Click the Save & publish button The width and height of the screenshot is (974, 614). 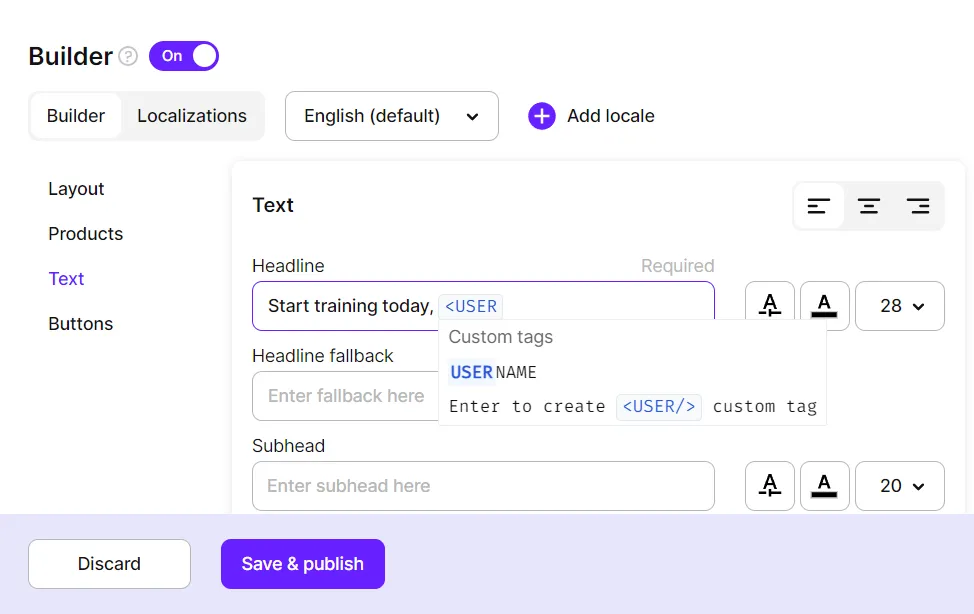[x=302, y=564]
